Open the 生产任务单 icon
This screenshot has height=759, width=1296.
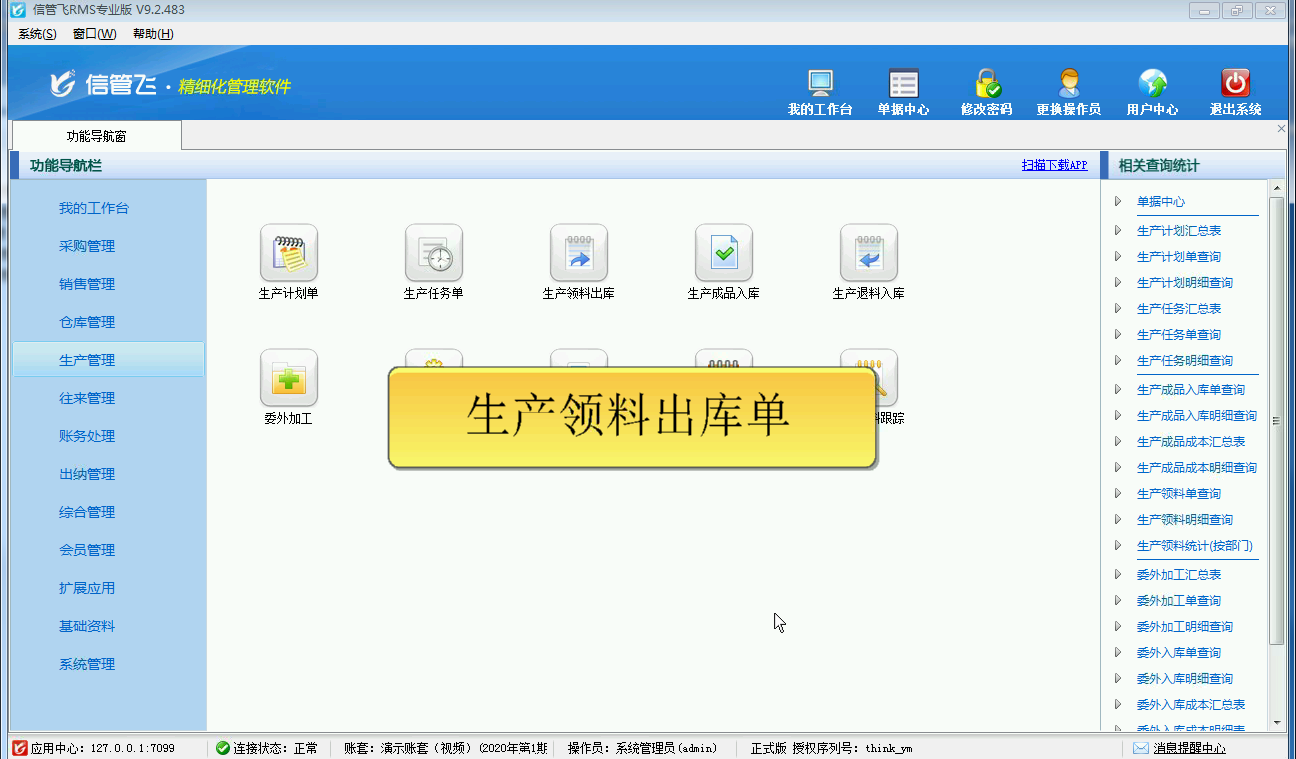click(x=433, y=253)
